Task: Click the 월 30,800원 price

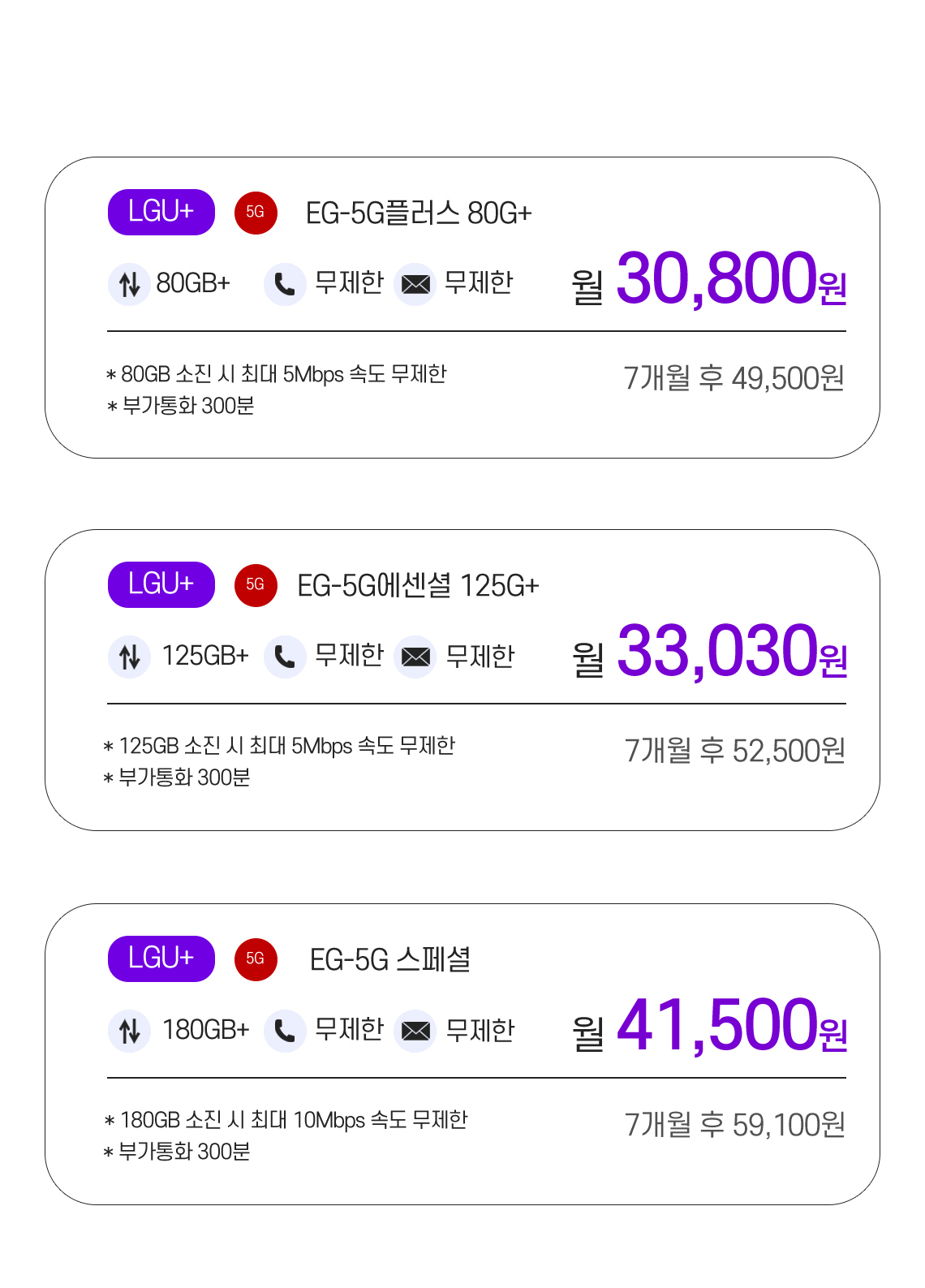Action: click(709, 279)
